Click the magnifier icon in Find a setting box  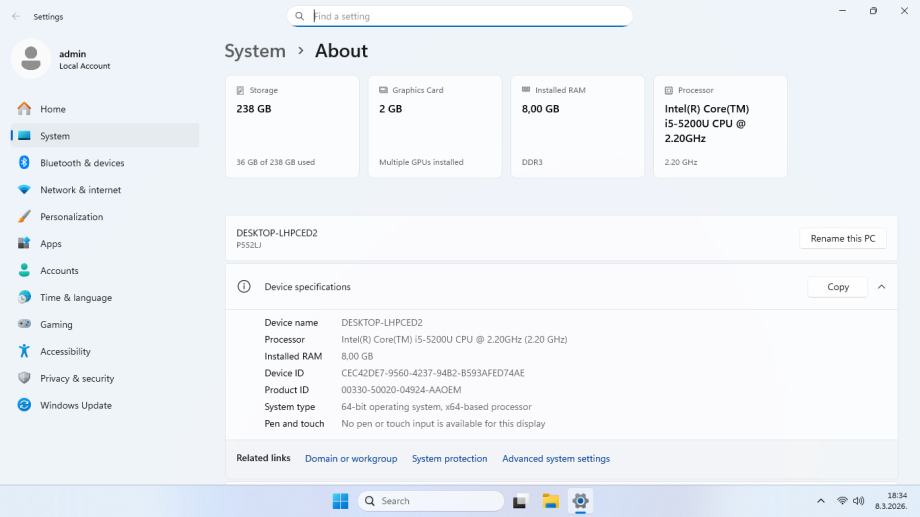tap(299, 16)
